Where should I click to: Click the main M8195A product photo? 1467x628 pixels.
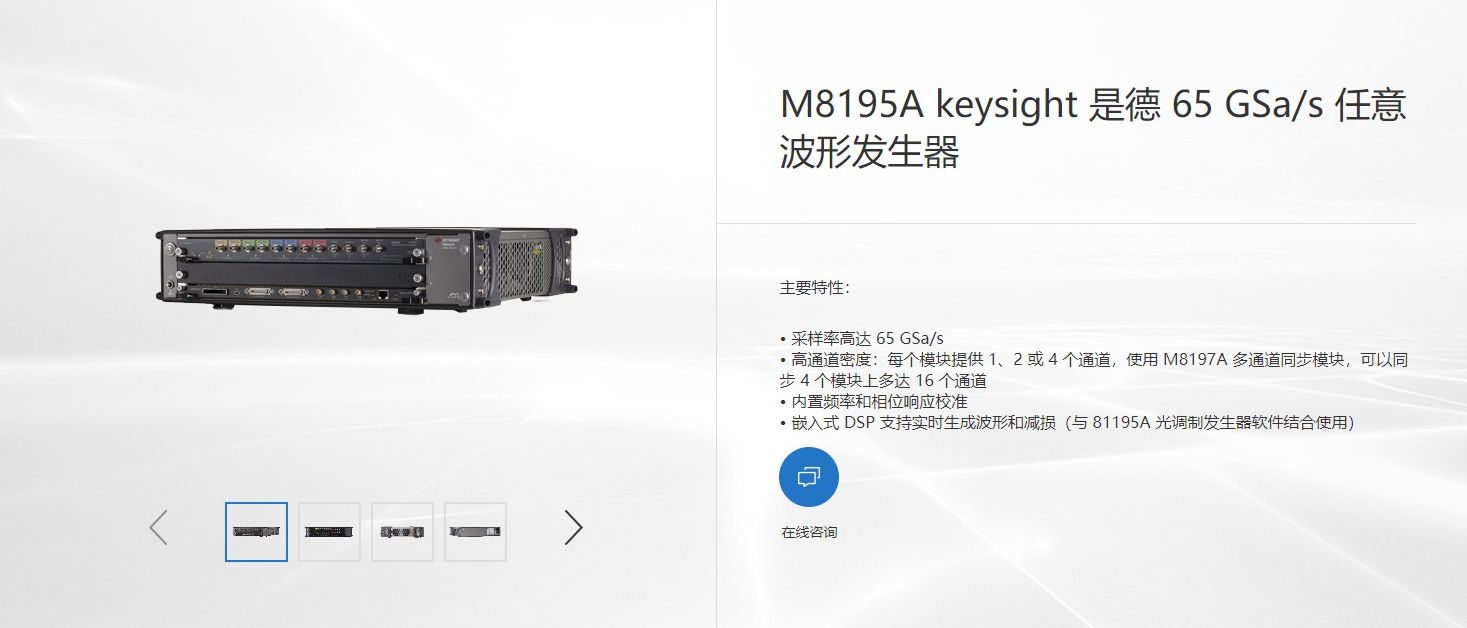click(x=366, y=270)
